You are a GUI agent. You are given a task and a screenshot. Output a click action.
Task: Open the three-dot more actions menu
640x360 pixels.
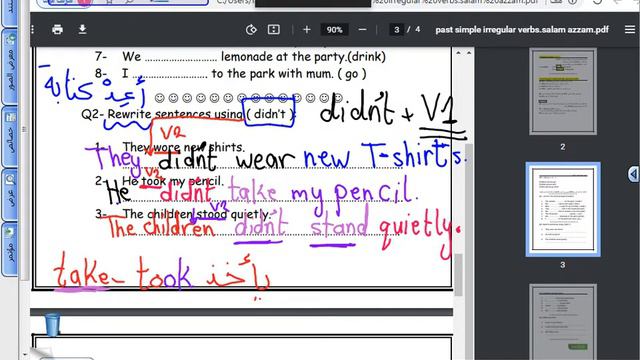pos(33,29)
